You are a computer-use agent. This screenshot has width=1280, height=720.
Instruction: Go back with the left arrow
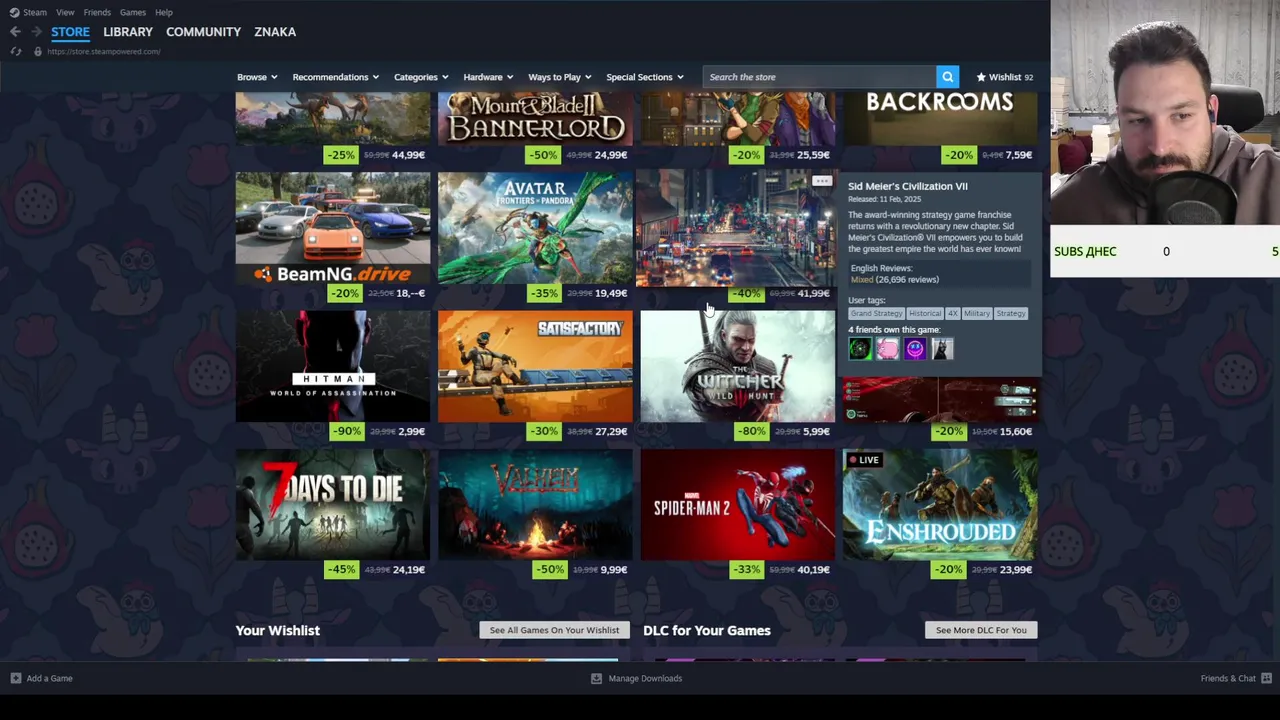[x=15, y=32]
